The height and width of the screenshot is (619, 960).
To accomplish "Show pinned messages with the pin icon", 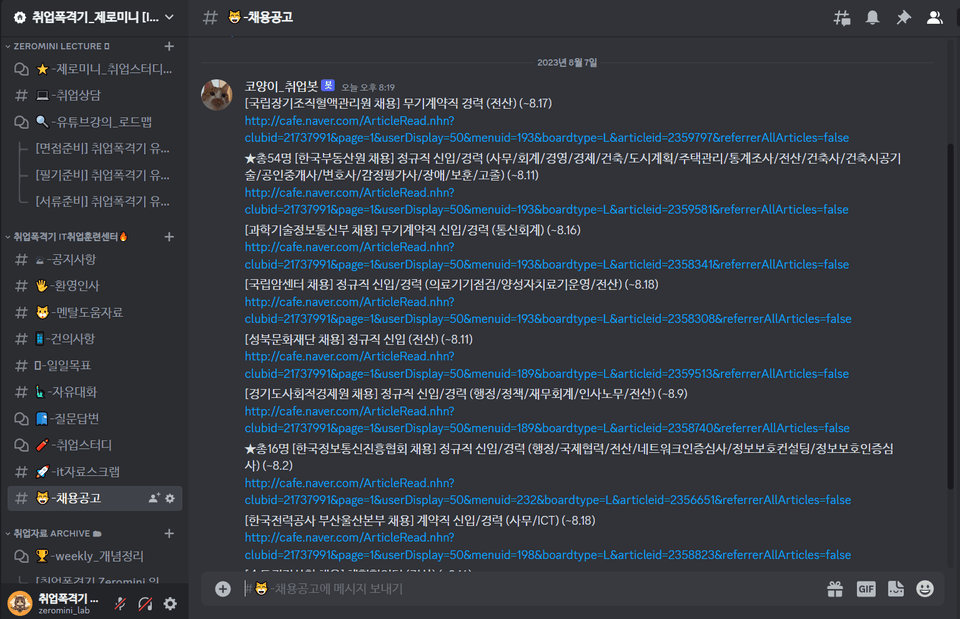I will (x=904, y=18).
